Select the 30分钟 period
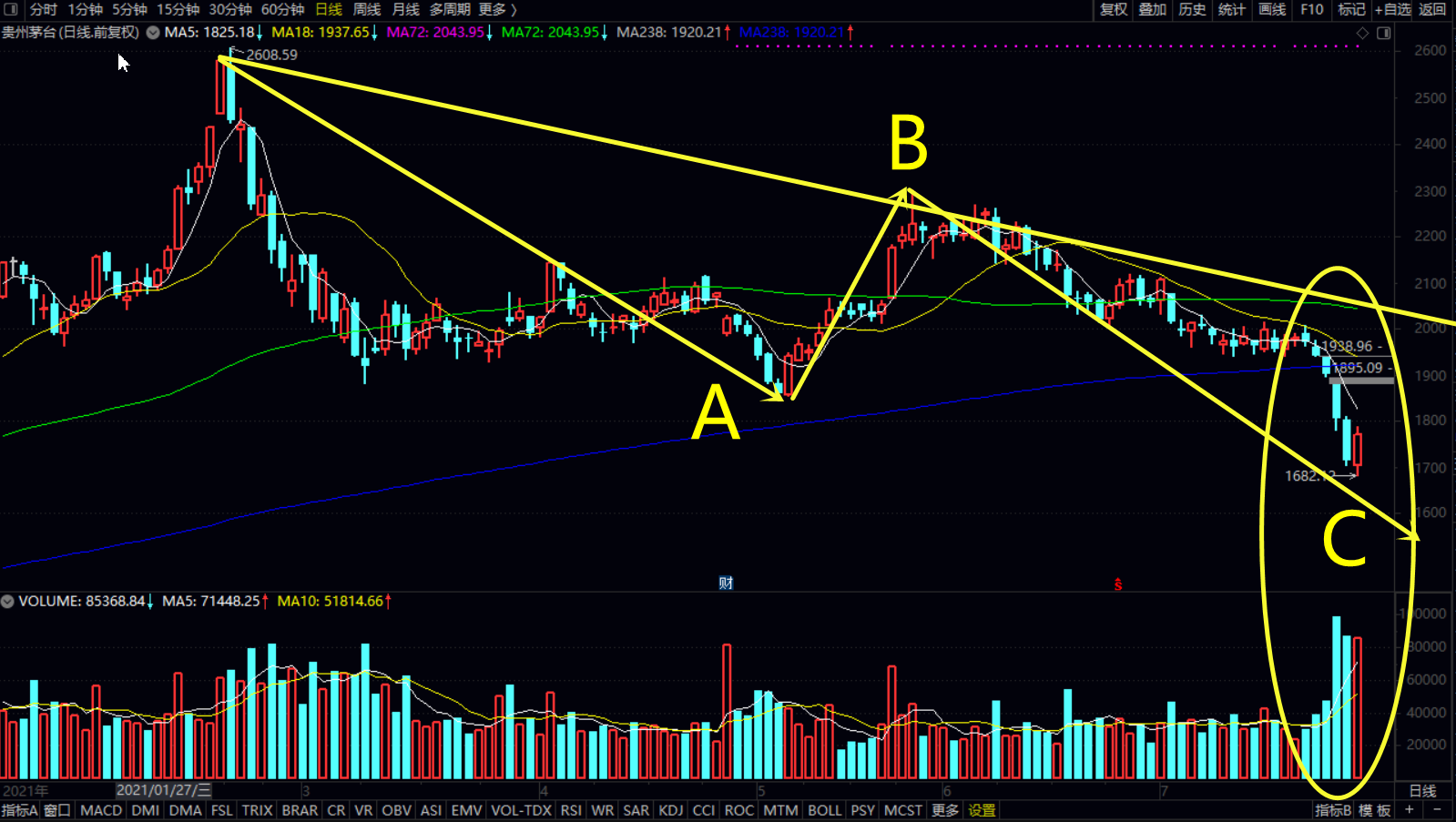 click(x=230, y=9)
